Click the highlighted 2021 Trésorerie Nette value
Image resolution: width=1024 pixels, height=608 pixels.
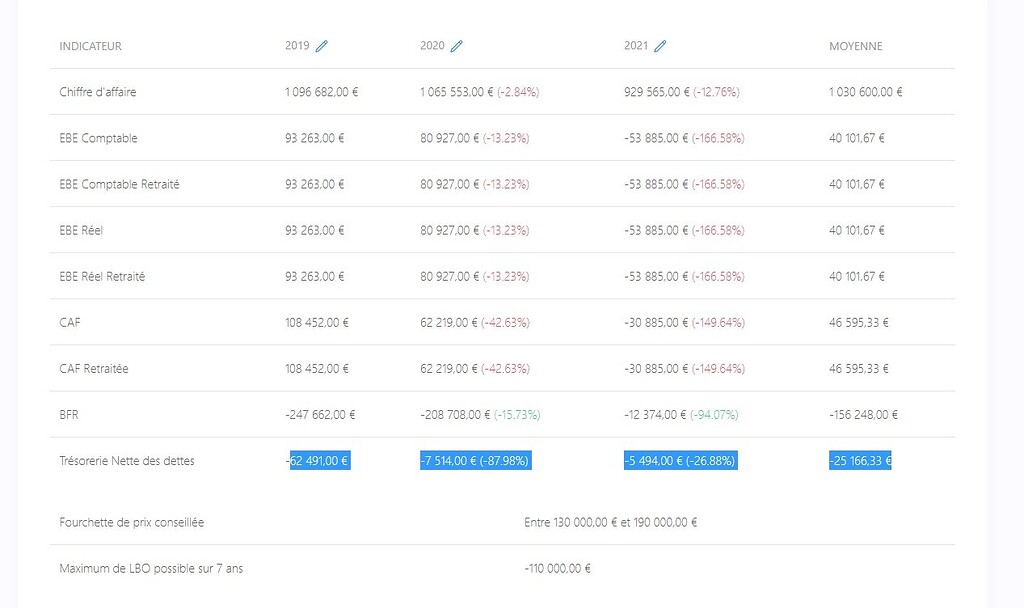pyautogui.click(x=680, y=461)
